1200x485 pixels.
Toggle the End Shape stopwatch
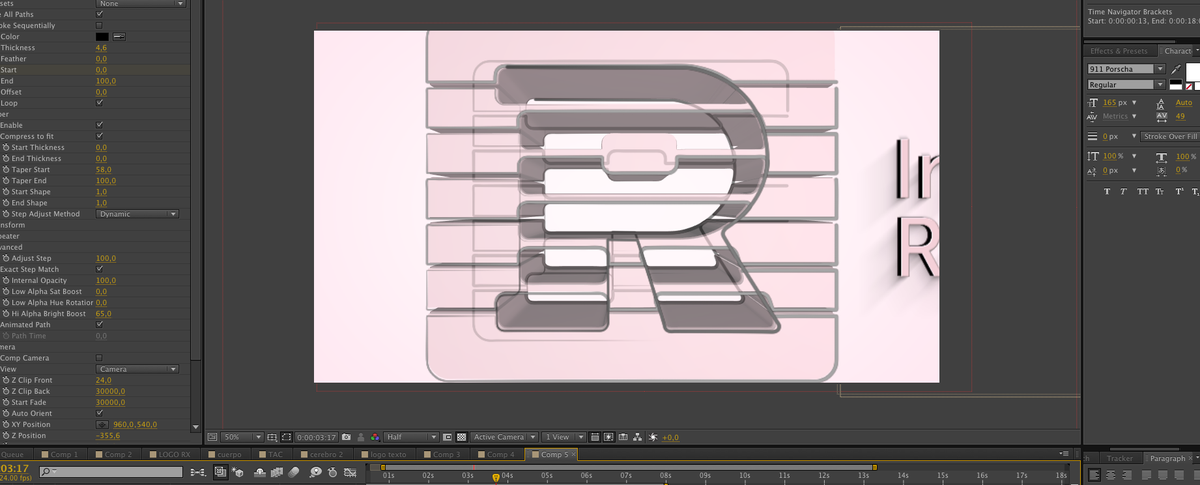[x=6, y=203]
